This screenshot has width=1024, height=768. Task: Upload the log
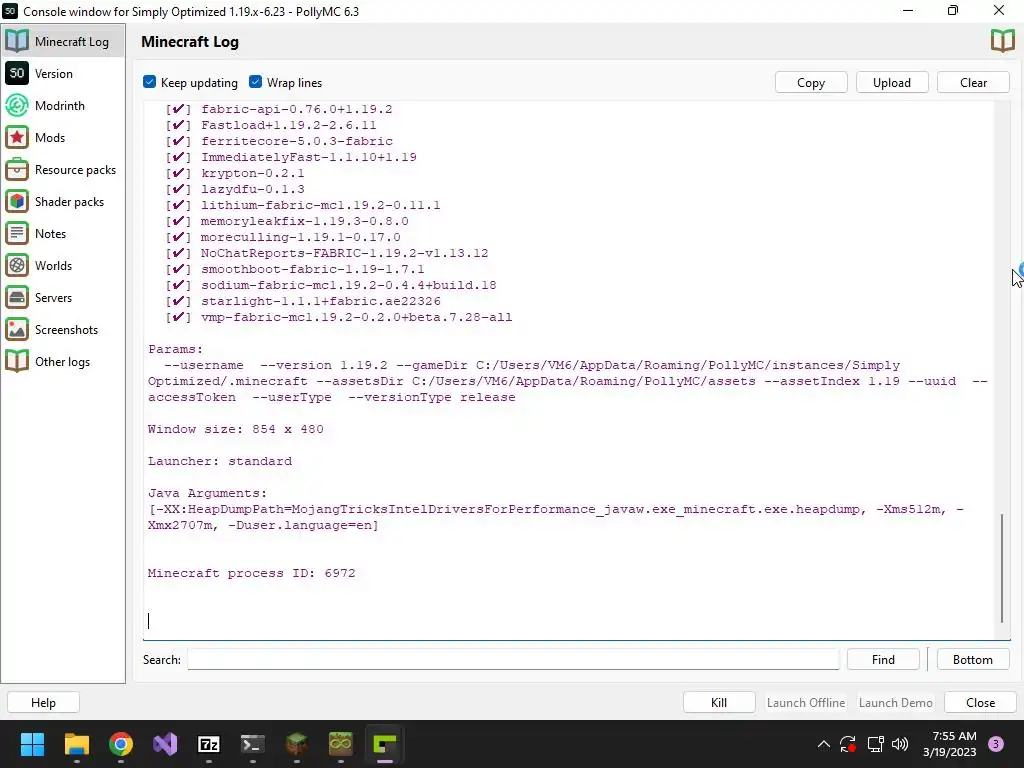tap(892, 82)
